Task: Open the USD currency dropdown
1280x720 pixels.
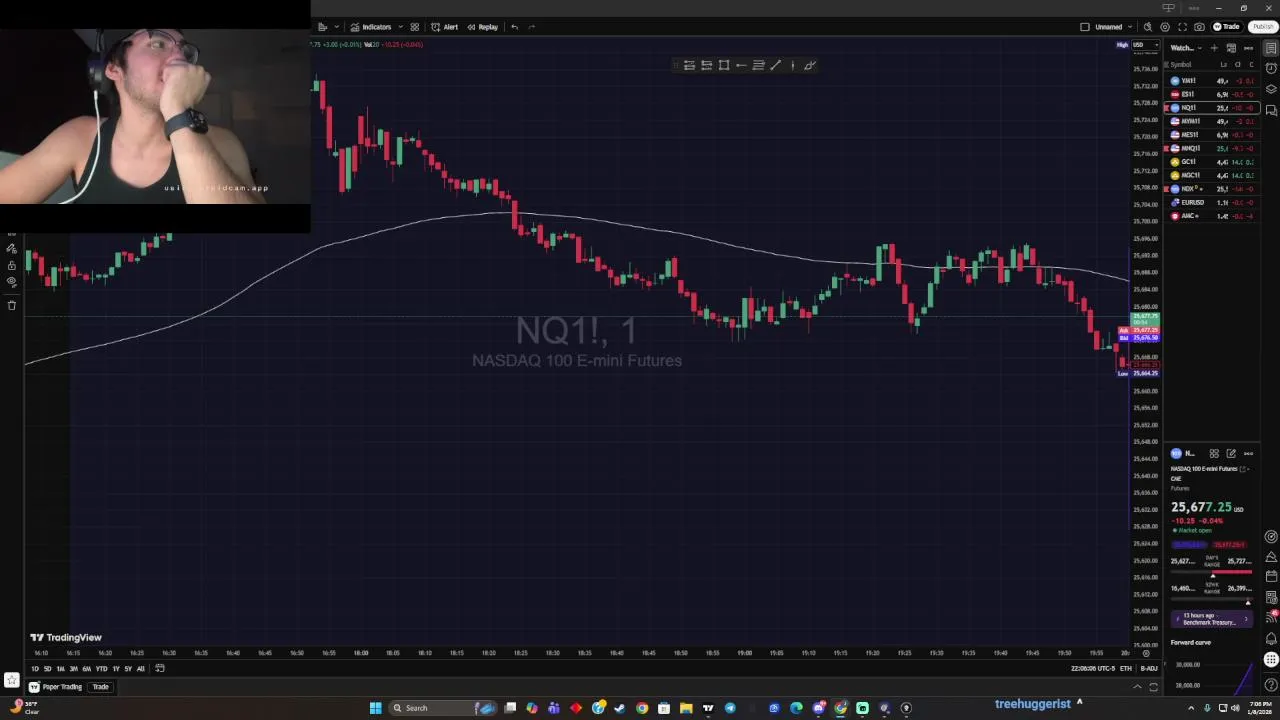Action: [1145, 45]
